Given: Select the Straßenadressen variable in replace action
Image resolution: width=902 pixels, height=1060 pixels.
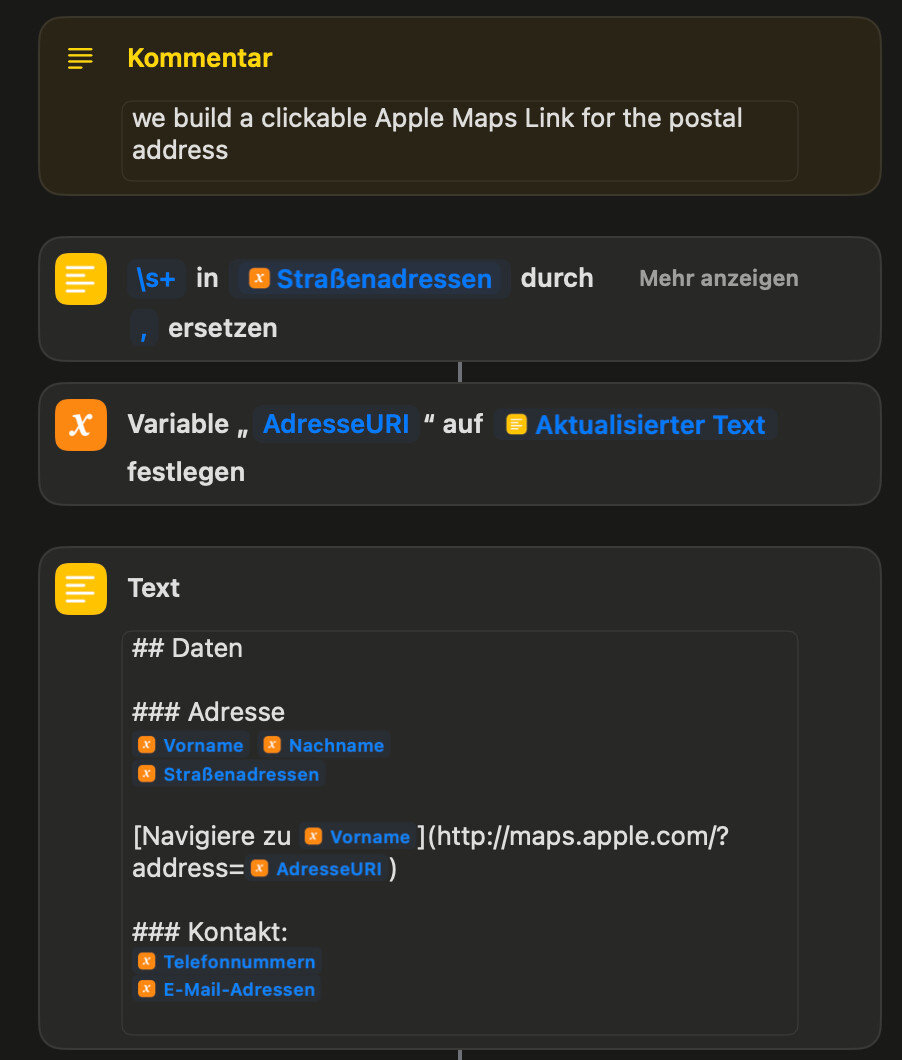Looking at the screenshot, I should click(371, 279).
